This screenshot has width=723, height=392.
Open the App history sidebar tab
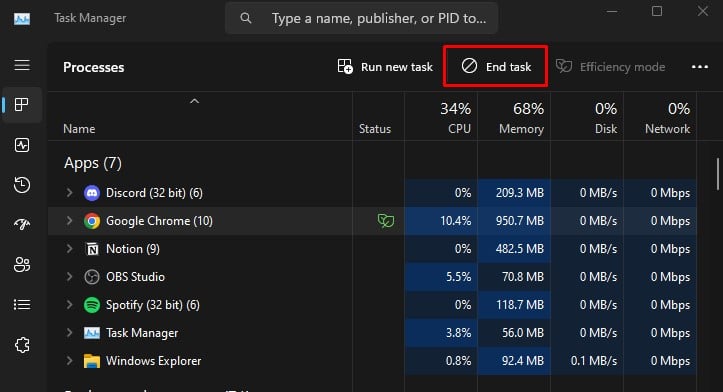[22, 185]
